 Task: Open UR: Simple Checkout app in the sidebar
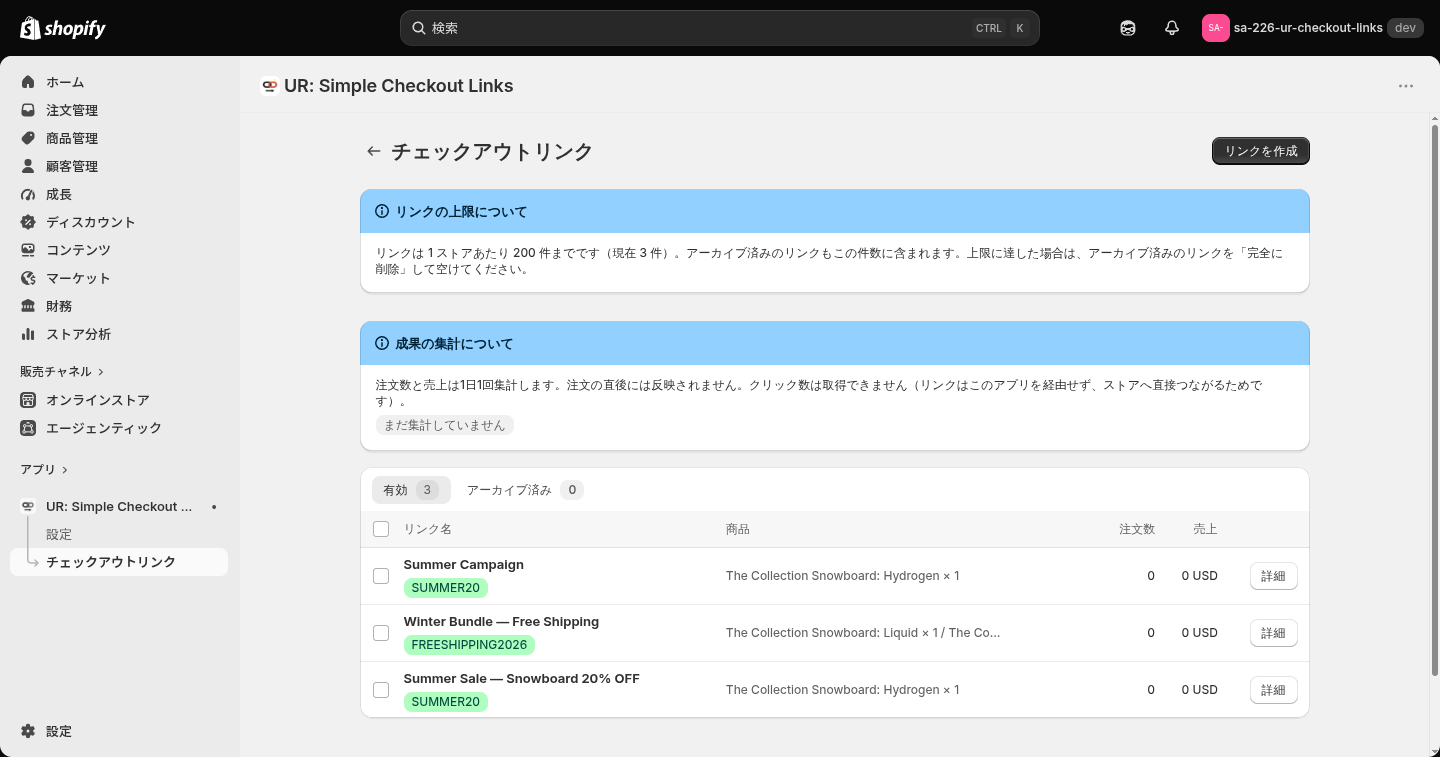pyautogui.click(x=119, y=507)
